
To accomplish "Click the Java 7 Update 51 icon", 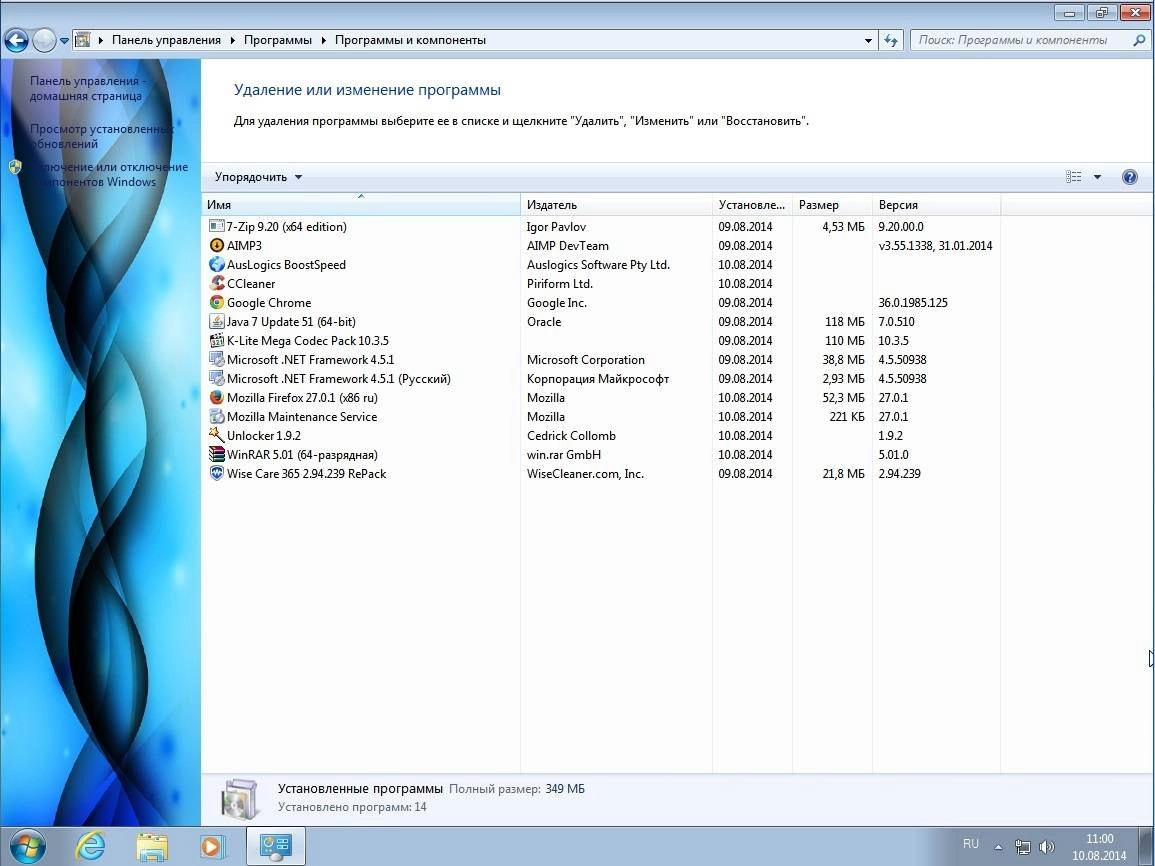I will point(217,322).
